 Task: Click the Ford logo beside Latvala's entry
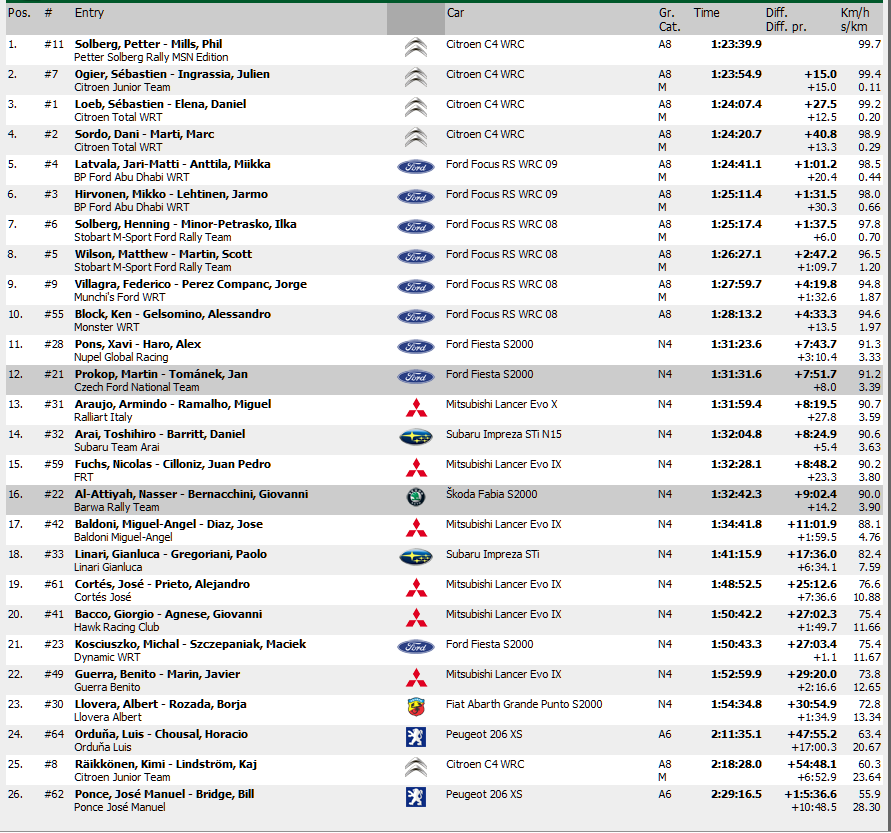point(415,167)
